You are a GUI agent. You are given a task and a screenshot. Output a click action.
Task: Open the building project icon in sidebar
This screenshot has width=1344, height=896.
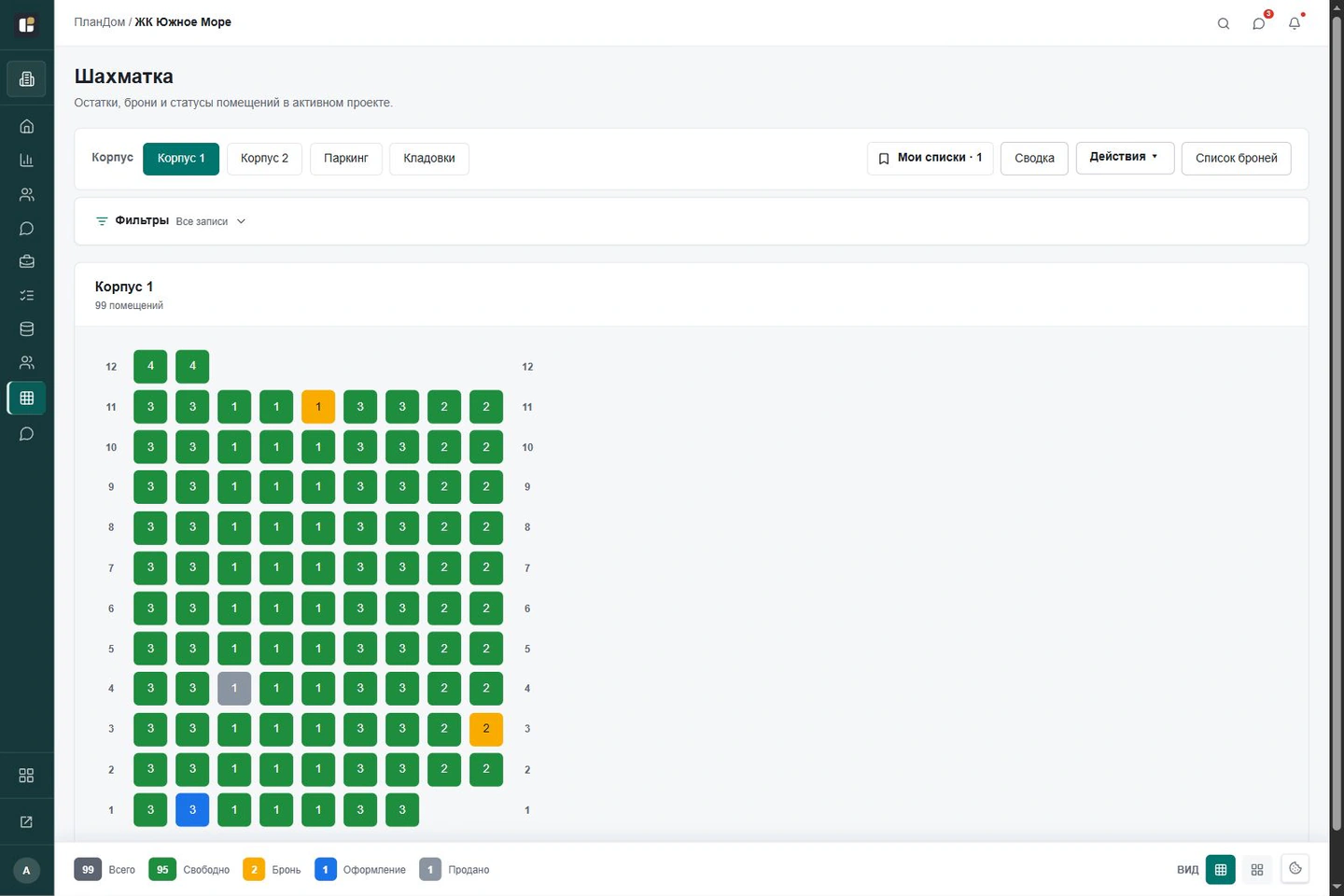pyautogui.click(x=26, y=79)
